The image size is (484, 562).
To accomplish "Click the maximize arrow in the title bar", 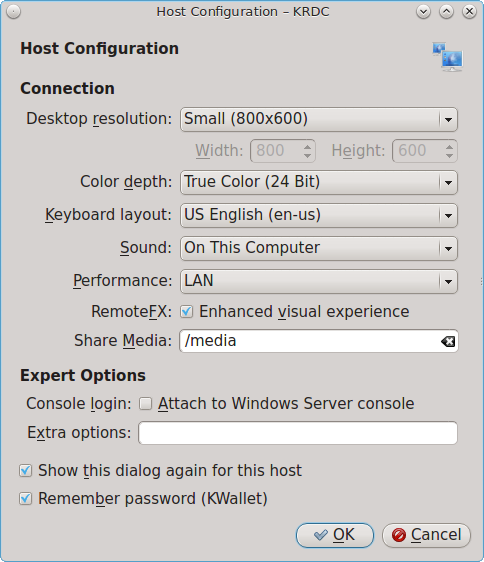I will tap(446, 12).
